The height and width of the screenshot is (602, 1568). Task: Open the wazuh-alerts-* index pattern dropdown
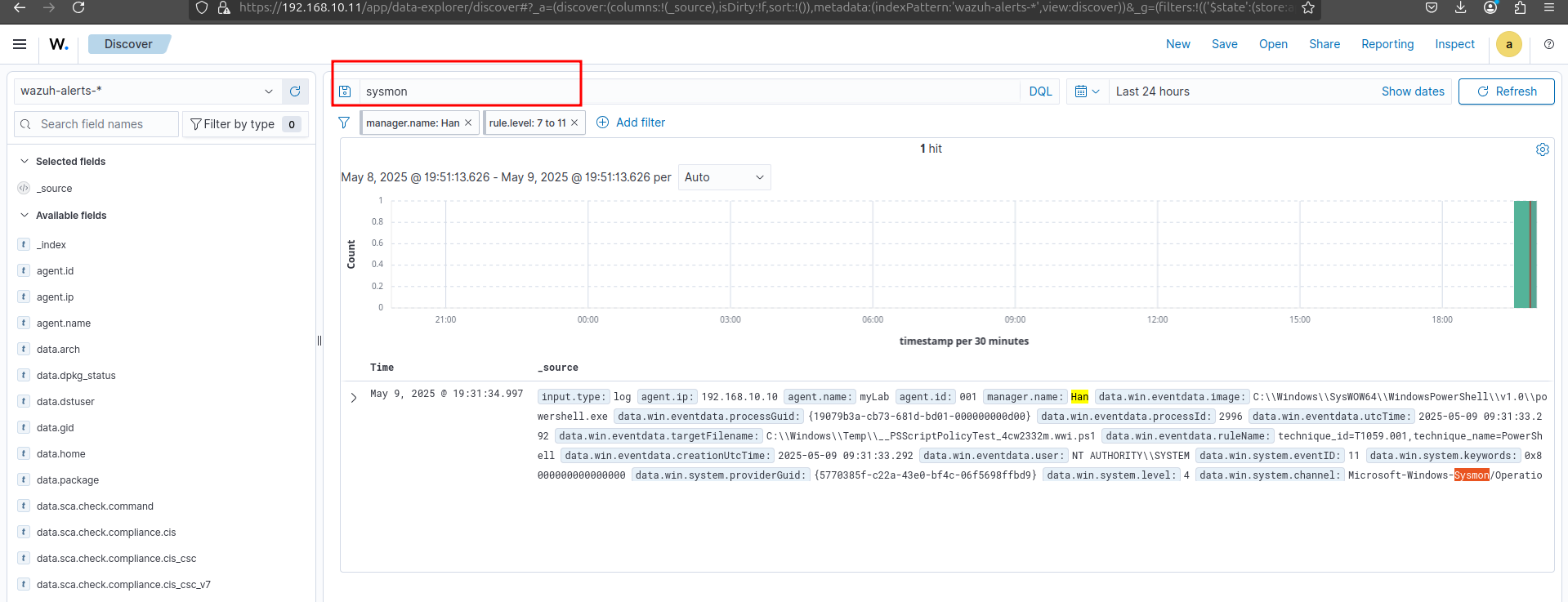147,91
